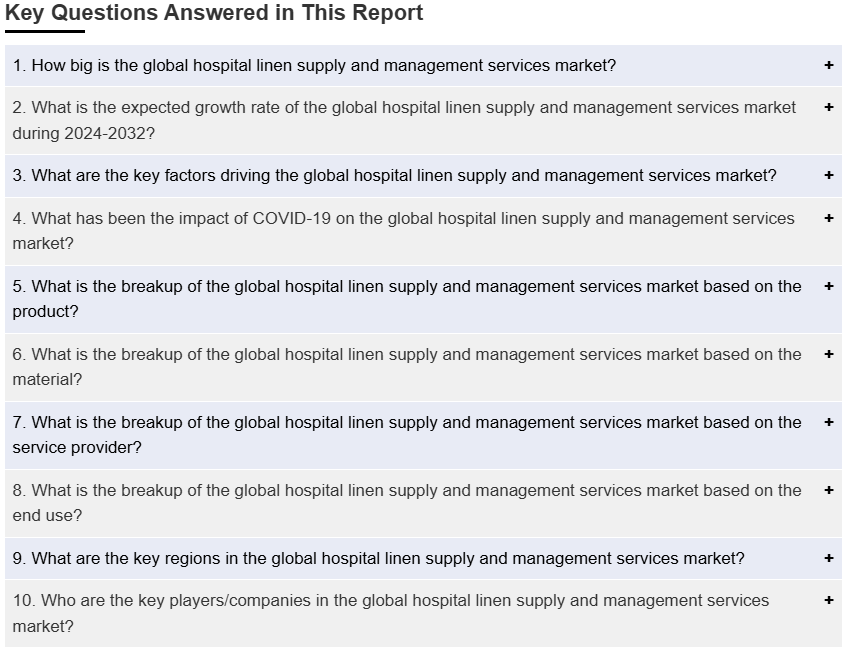Image resolution: width=843 pixels, height=649 pixels.
Task: Click plus icon for end use question
Action: (x=828, y=490)
